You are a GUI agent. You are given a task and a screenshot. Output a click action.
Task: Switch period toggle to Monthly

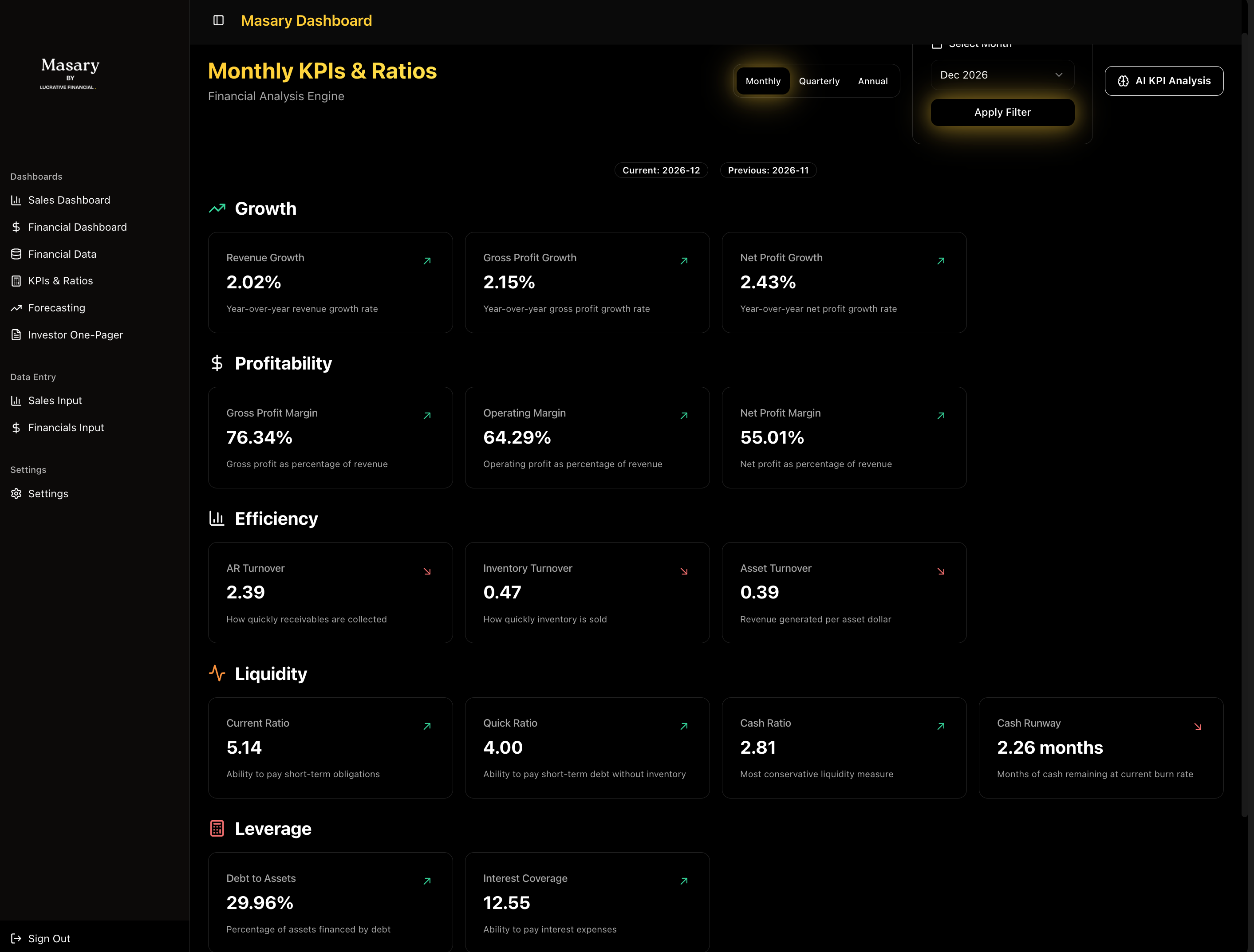point(762,81)
